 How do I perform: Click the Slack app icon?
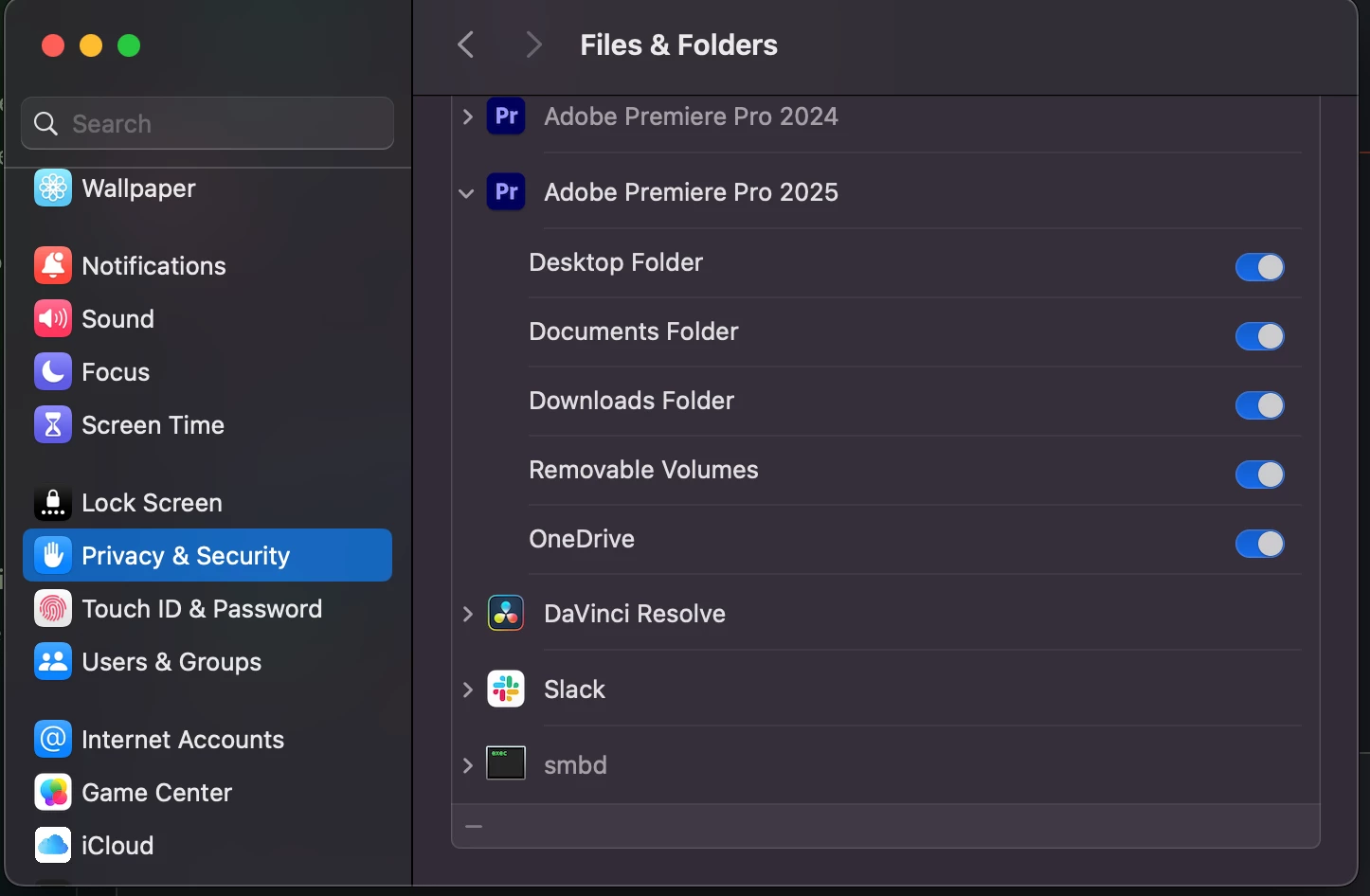[x=506, y=690]
